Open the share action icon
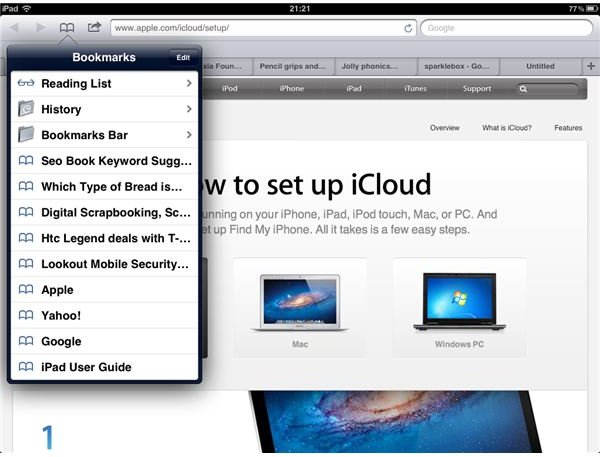600x457 pixels. click(x=94, y=27)
